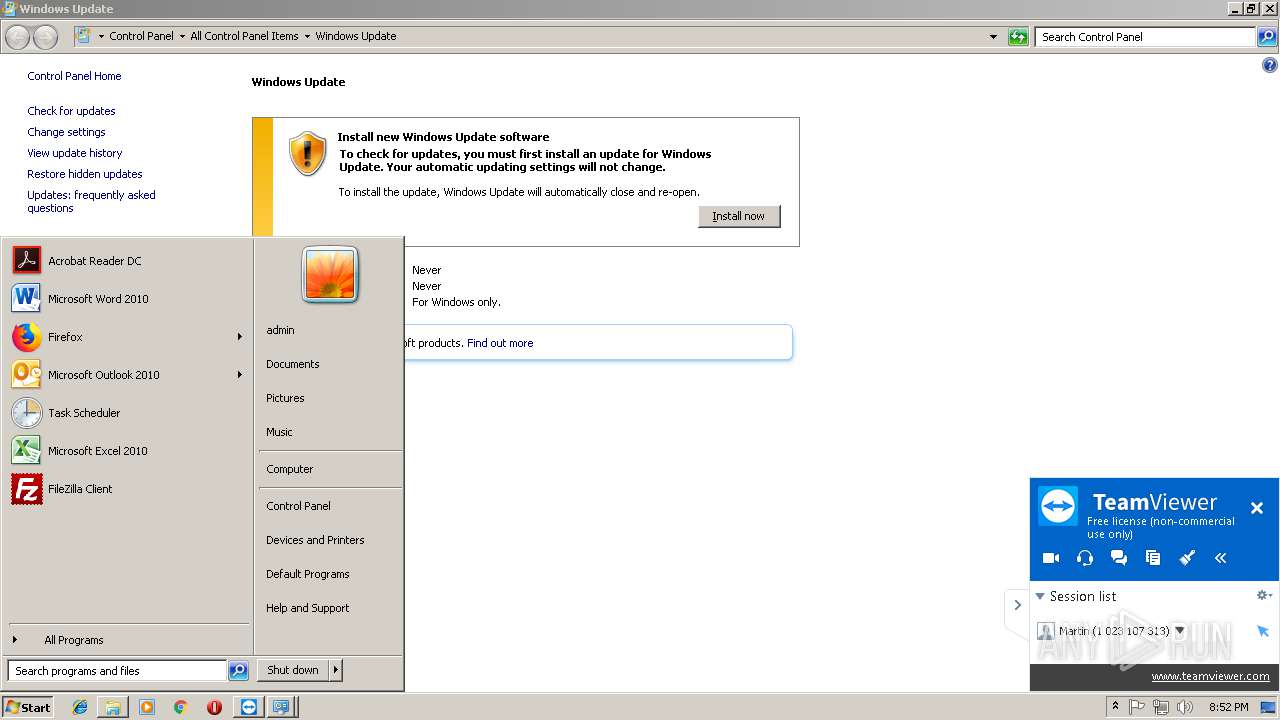Click the address bar refresh button
This screenshot has width=1280, height=720.
(1018, 37)
